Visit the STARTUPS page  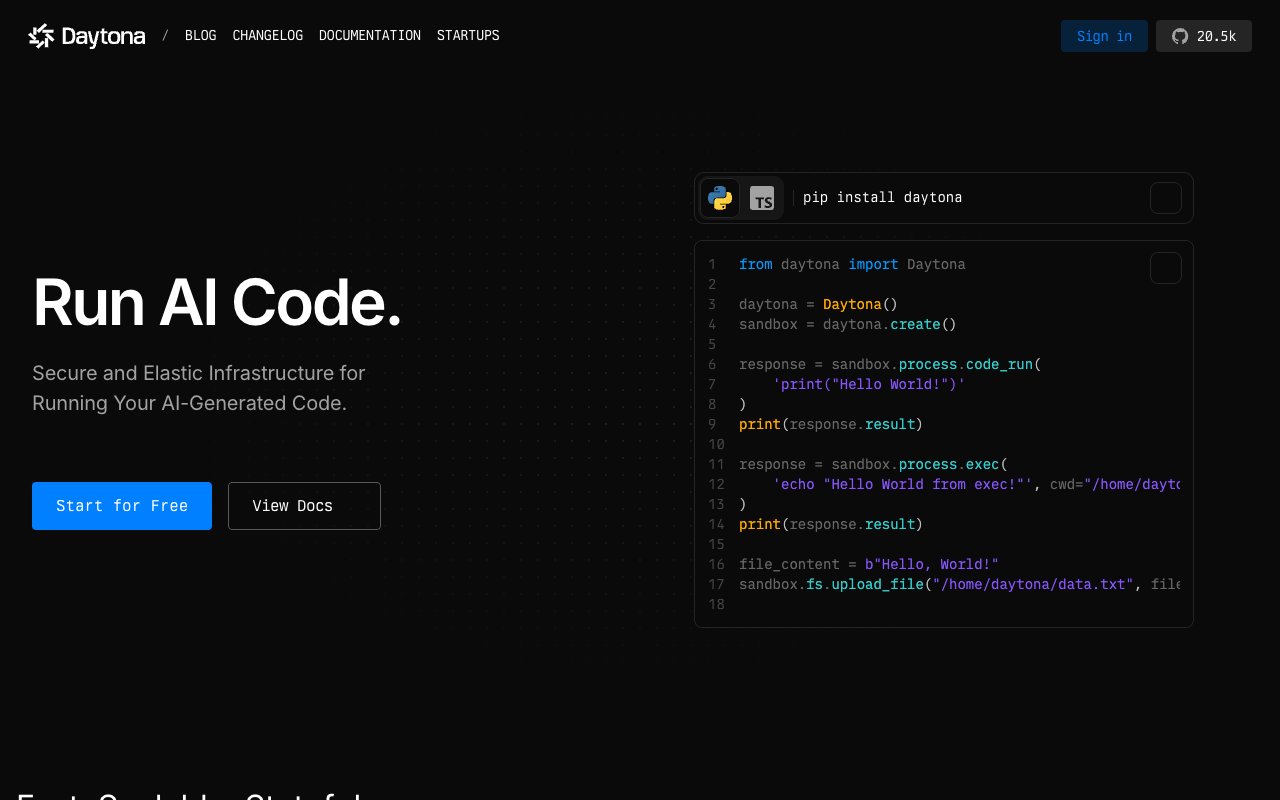468,36
